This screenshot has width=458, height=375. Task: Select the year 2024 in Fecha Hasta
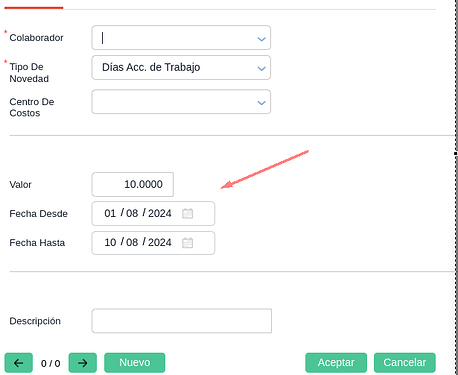click(160, 242)
